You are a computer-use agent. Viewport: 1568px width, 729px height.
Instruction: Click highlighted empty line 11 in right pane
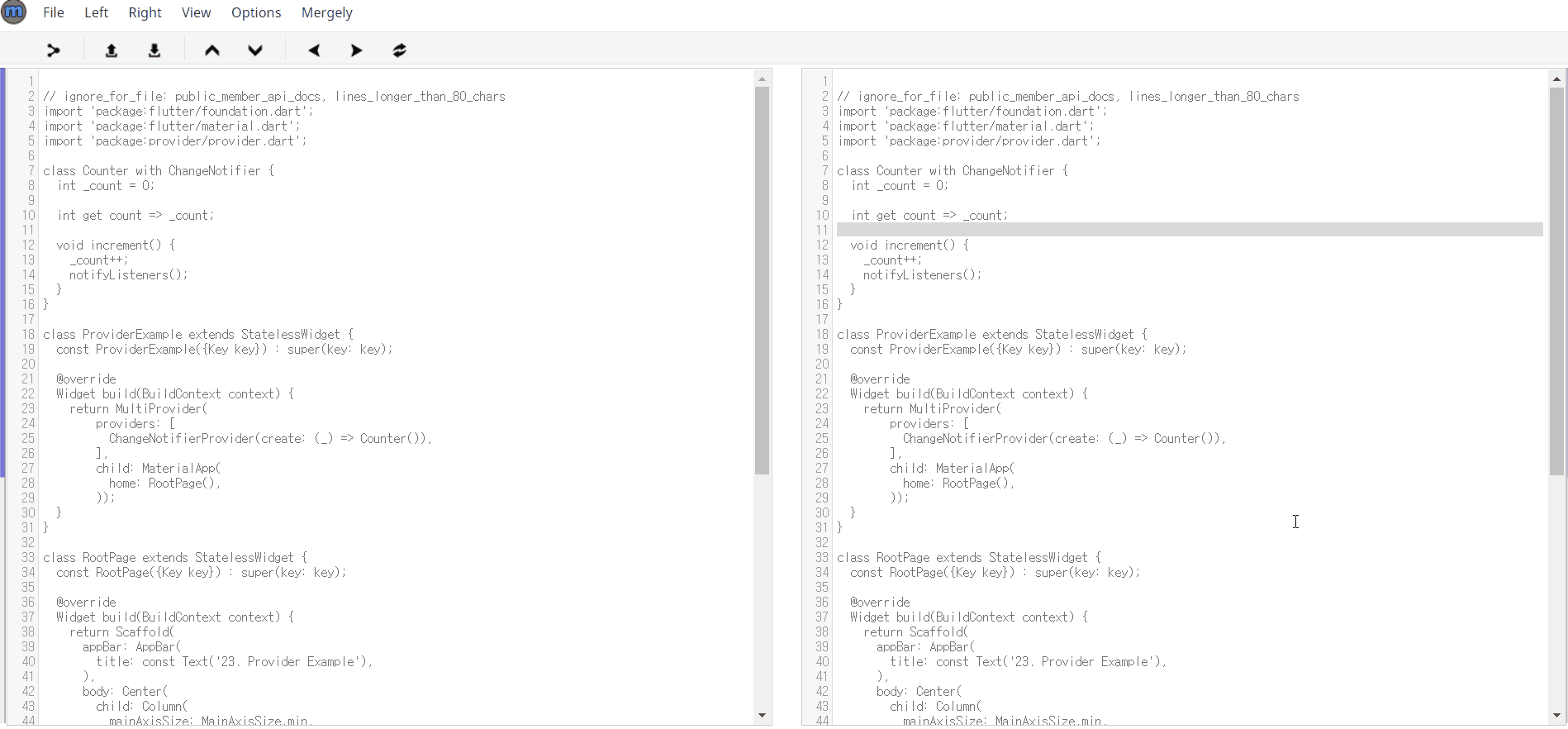coord(1190,230)
